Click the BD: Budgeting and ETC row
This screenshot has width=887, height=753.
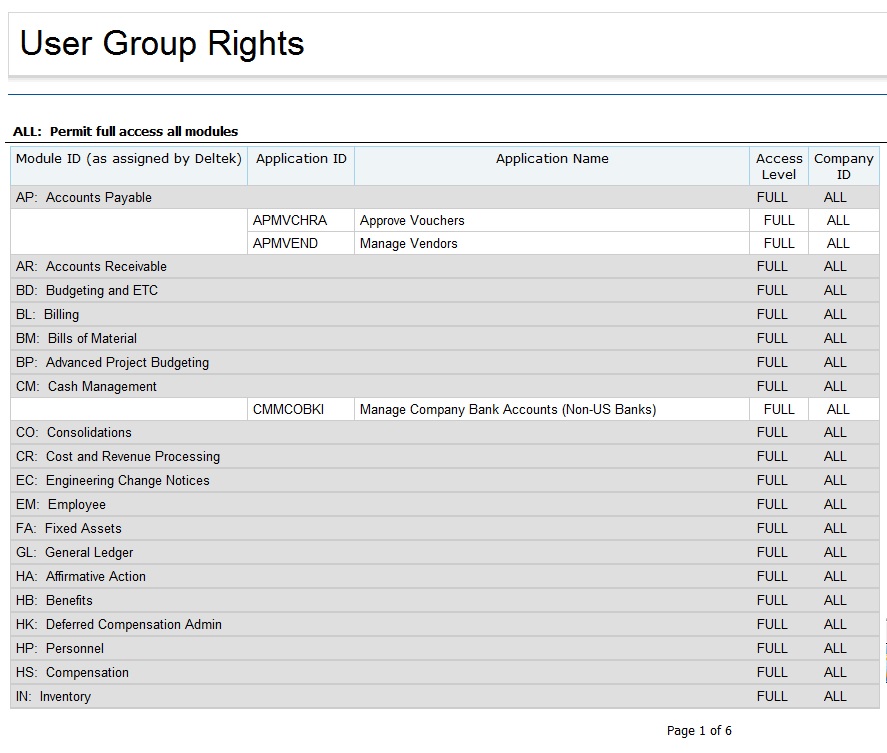[x=87, y=291]
